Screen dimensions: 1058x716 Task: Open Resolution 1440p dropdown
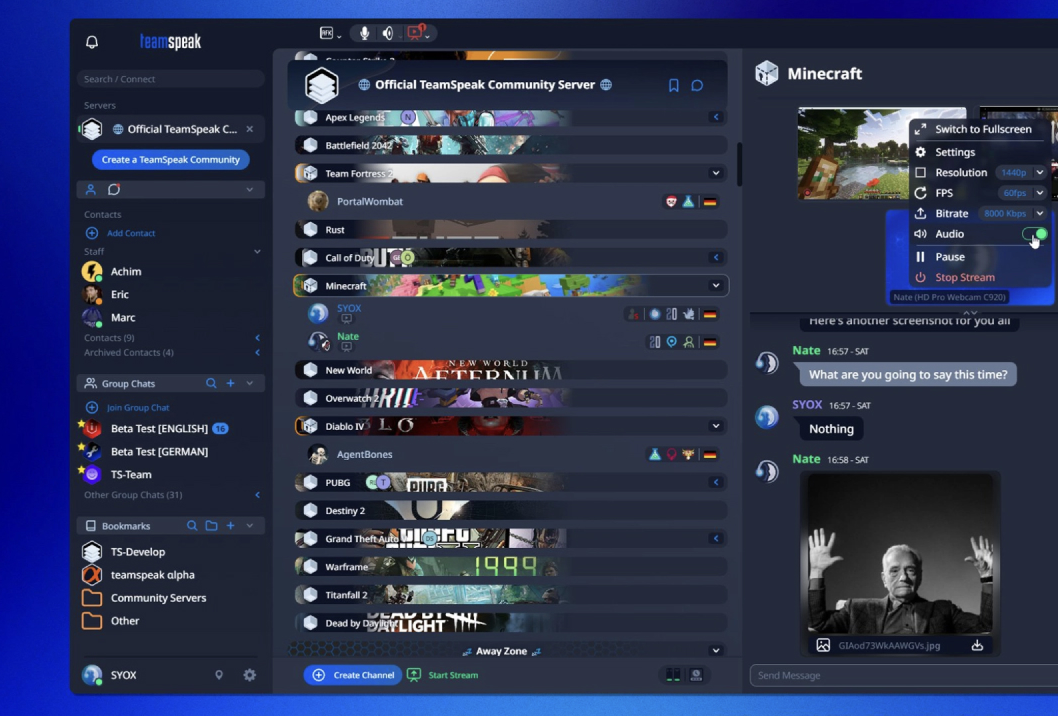[1022, 173]
